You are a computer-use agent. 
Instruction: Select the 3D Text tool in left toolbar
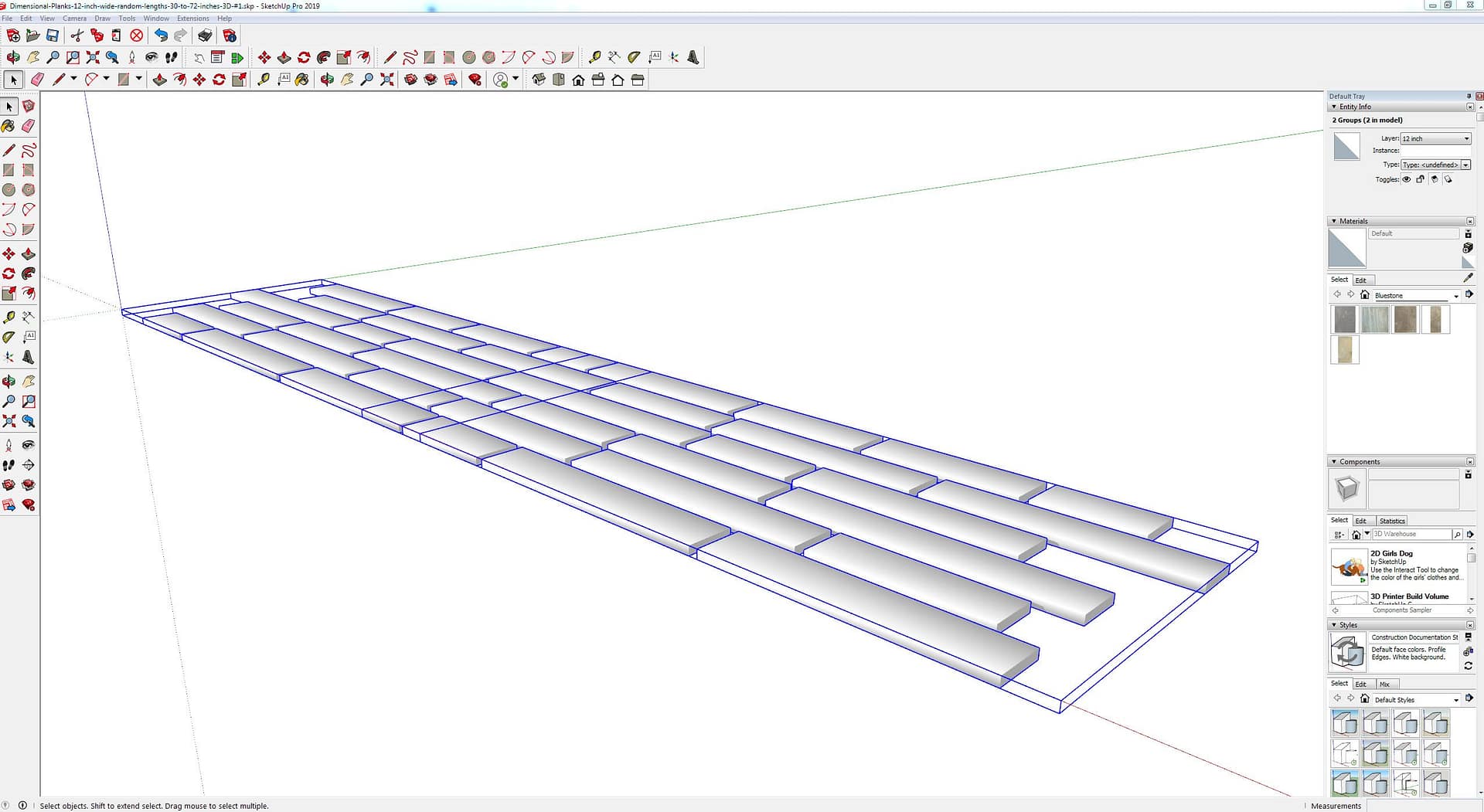click(x=29, y=357)
